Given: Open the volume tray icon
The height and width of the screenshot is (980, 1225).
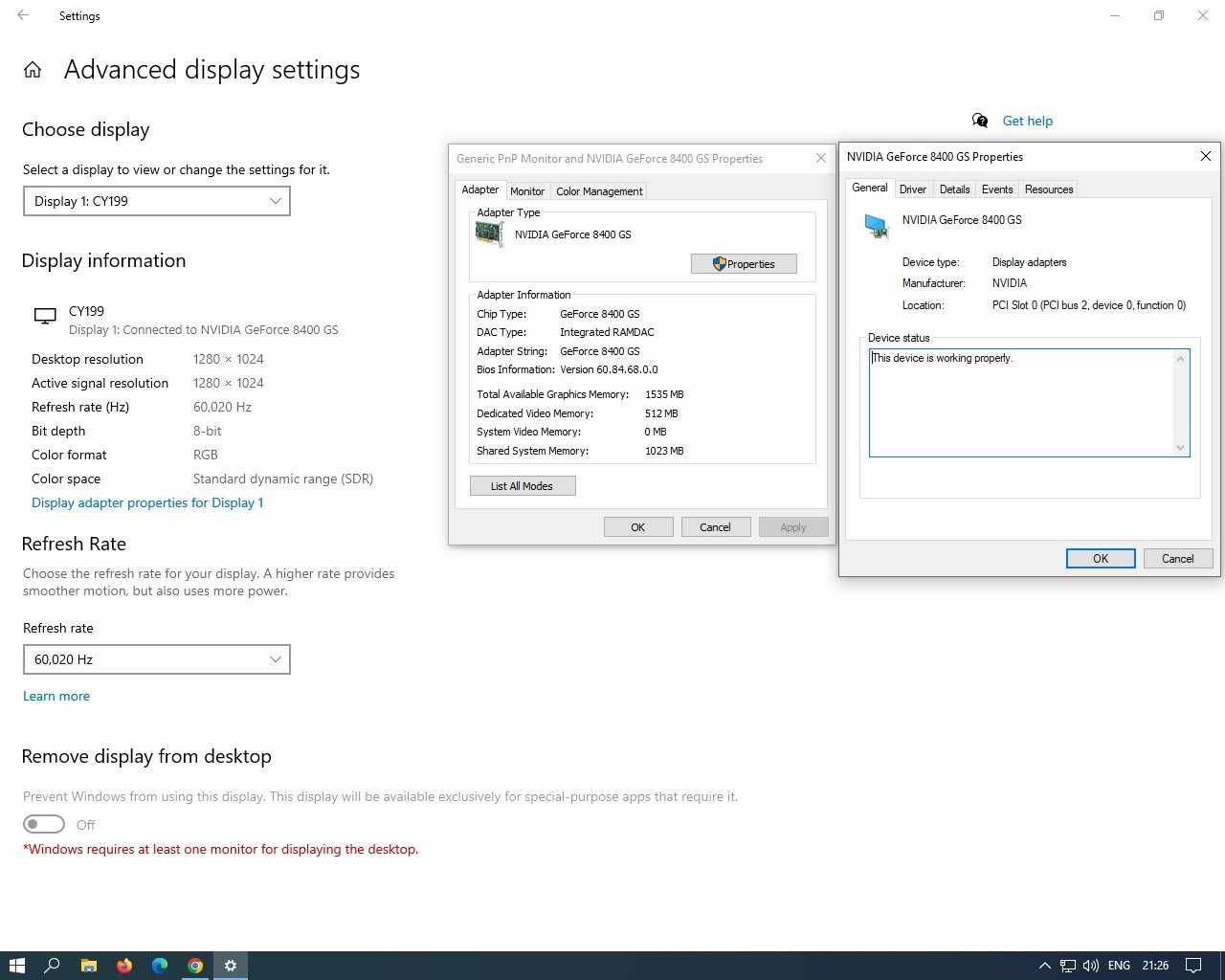Looking at the screenshot, I should click(1091, 966).
